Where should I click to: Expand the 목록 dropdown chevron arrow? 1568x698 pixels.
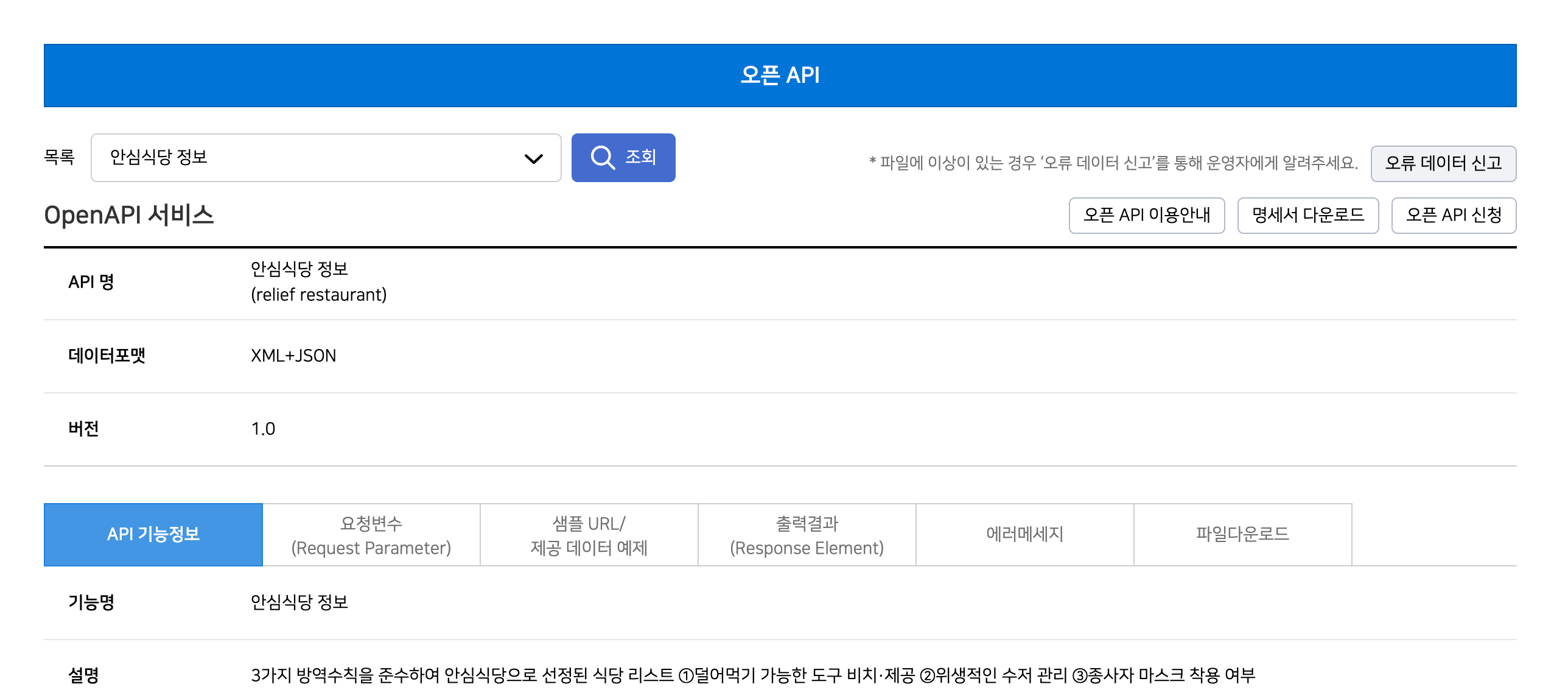[x=533, y=159]
